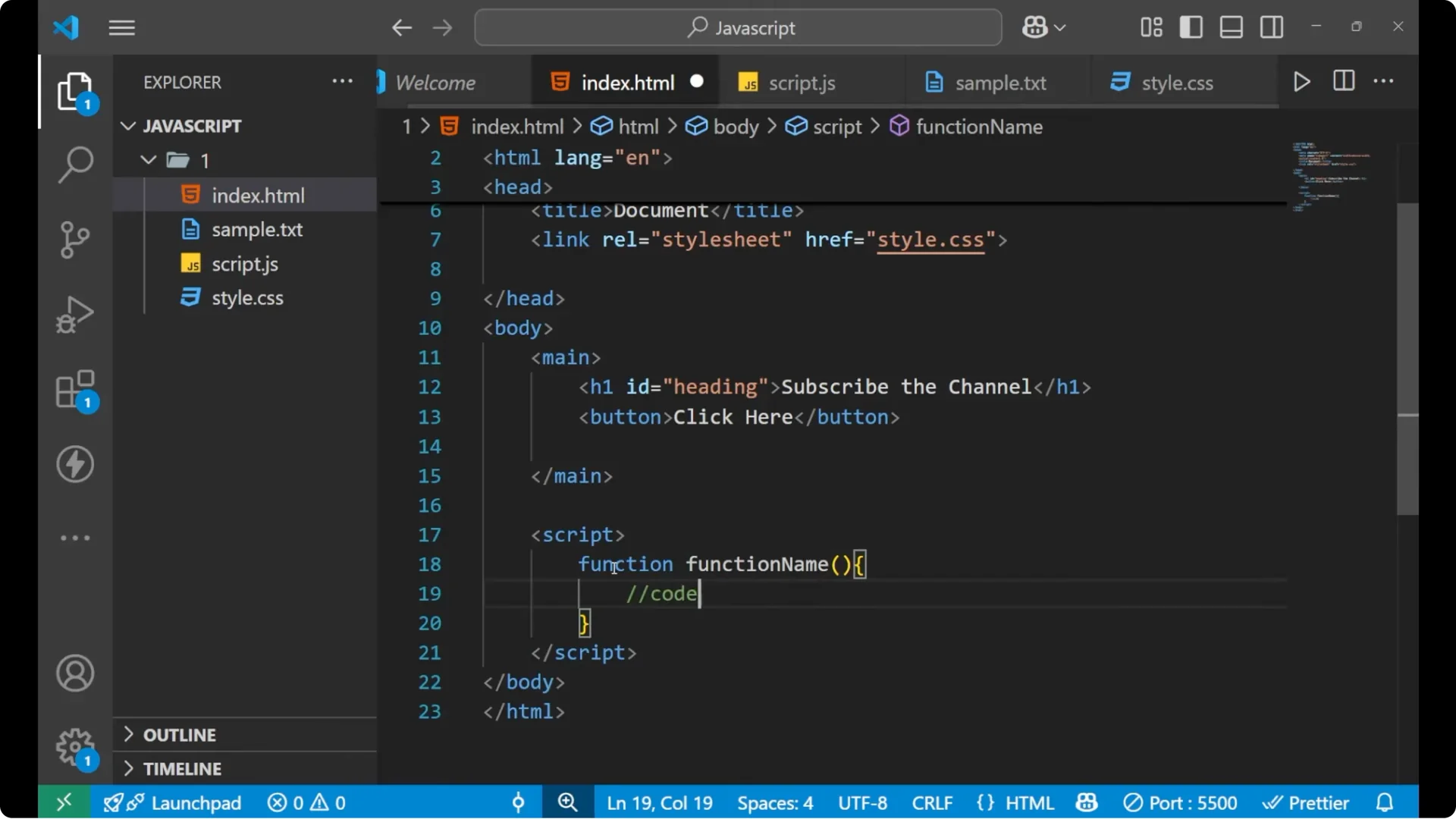The image size is (1456, 819).
Task: Open the Source Control view
Action: 75,240
